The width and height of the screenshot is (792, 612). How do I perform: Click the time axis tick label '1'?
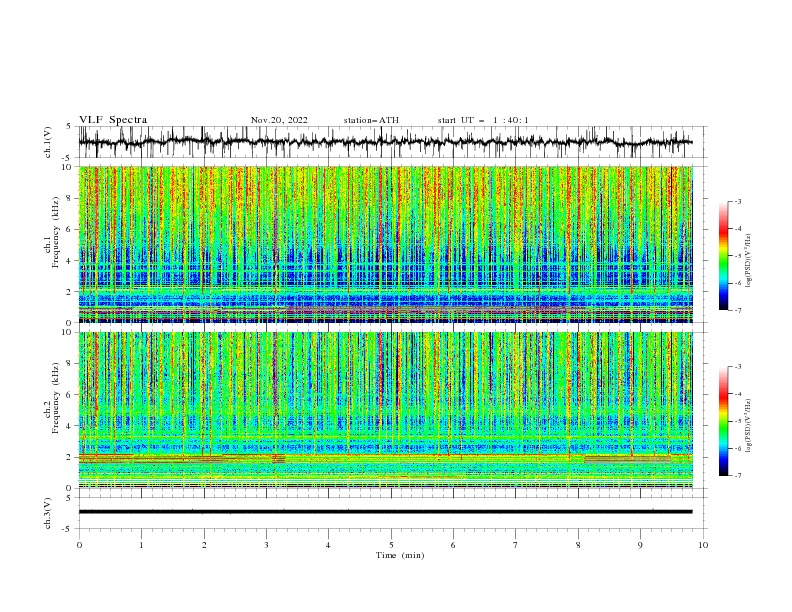click(141, 545)
